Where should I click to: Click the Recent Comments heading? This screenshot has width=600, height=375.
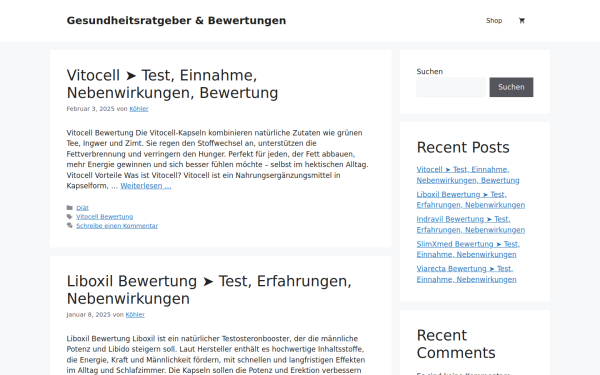click(x=456, y=344)
